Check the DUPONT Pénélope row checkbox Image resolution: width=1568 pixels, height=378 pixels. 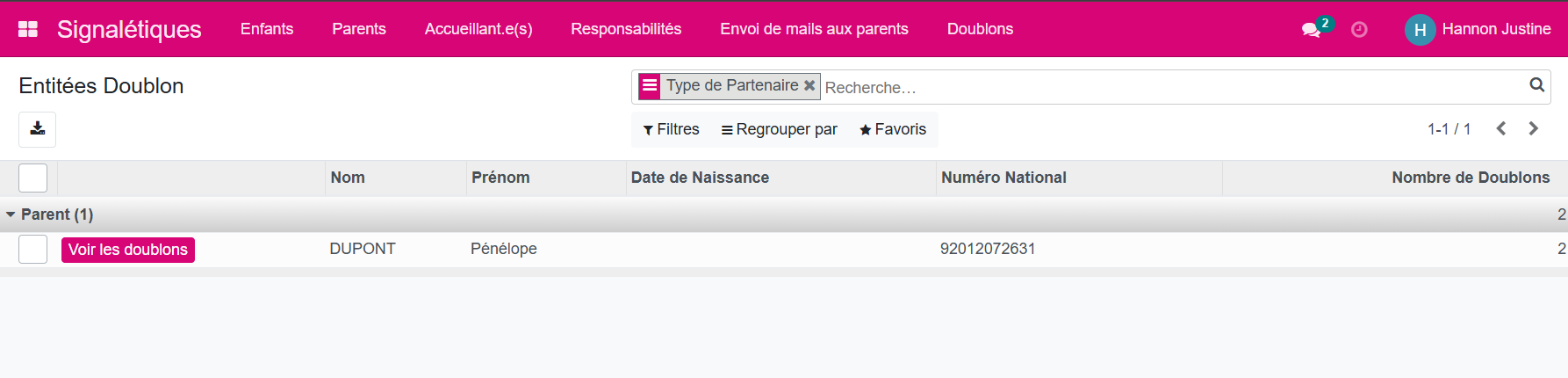(x=32, y=250)
